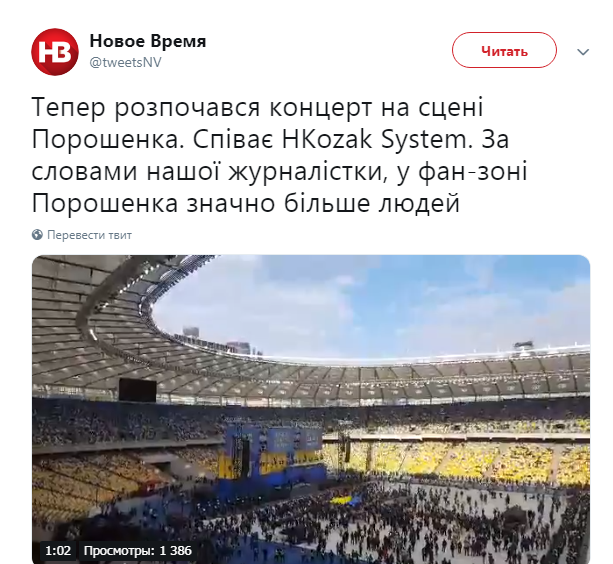This screenshot has height=564, width=613.
Task: Open the red NV profile avatar
Action: pos(55,52)
